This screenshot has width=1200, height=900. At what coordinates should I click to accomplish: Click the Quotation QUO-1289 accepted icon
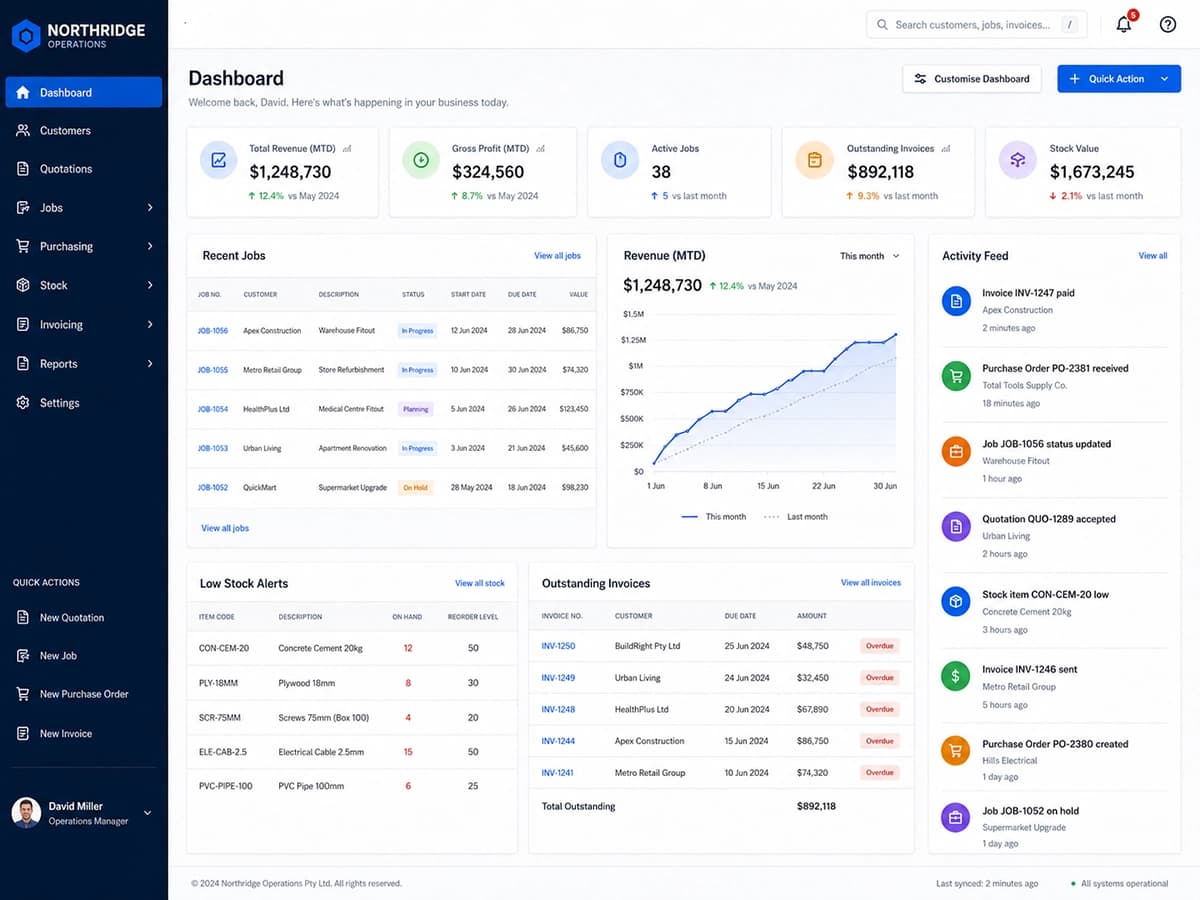[956, 526]
